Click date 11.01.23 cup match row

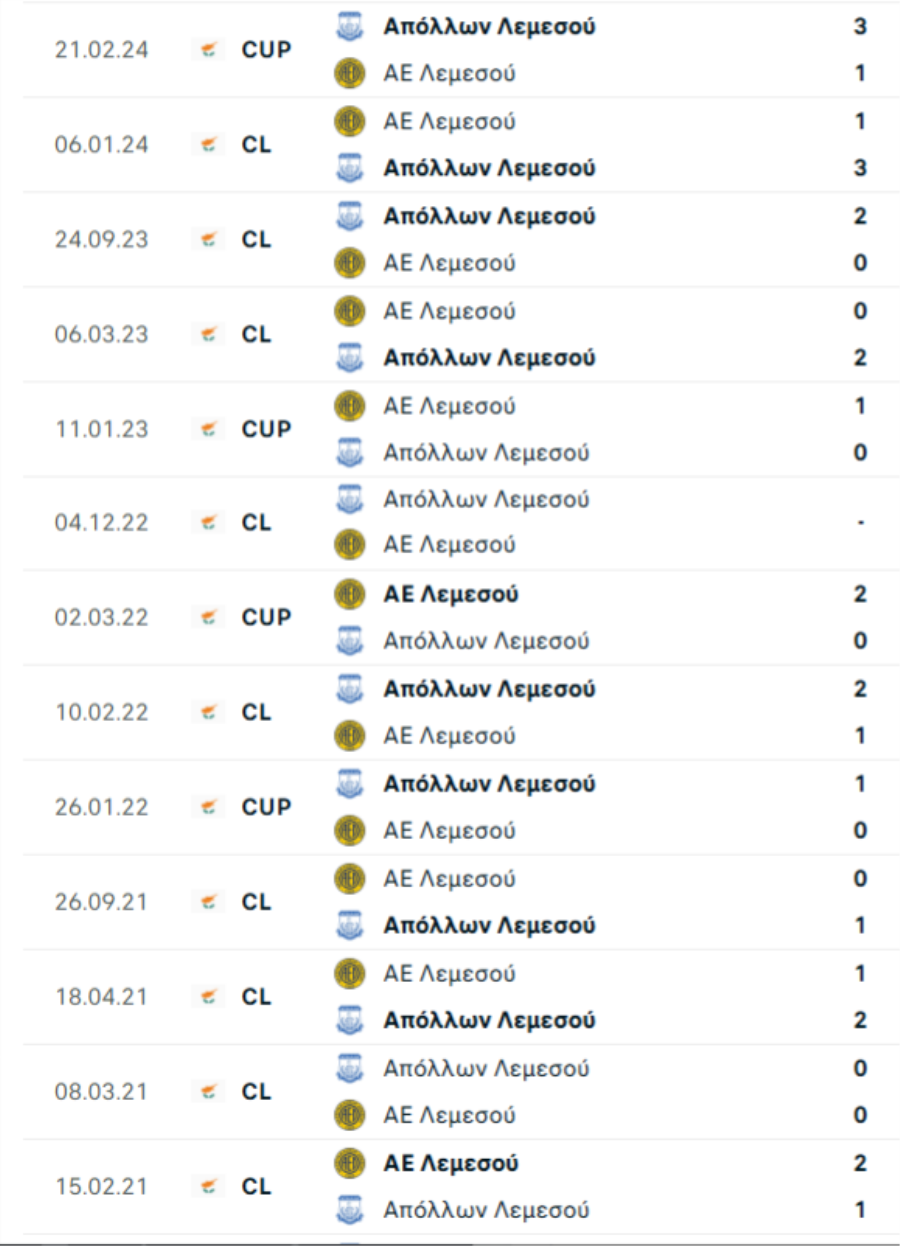click(x=101, y=429)
